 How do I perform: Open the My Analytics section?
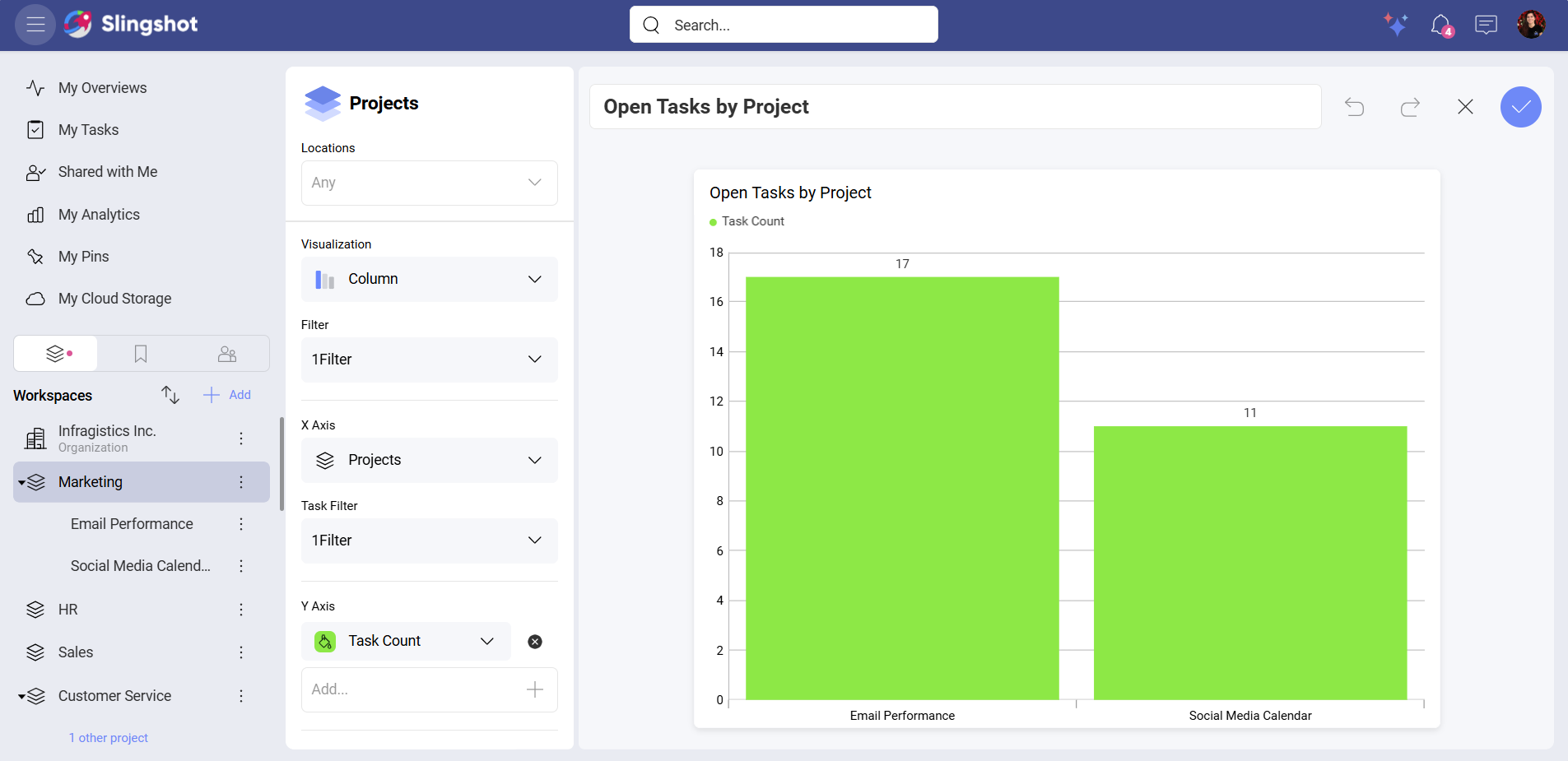99,214
